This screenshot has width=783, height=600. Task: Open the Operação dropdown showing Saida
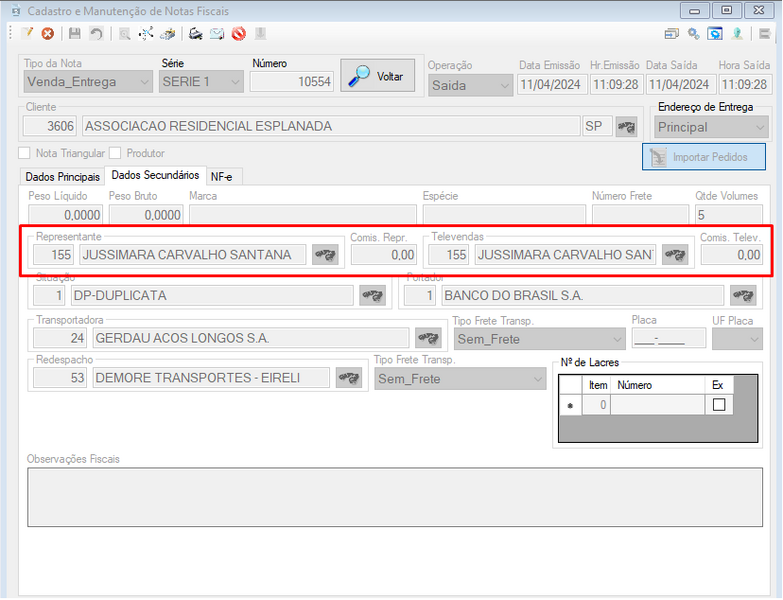click(470, 85)
